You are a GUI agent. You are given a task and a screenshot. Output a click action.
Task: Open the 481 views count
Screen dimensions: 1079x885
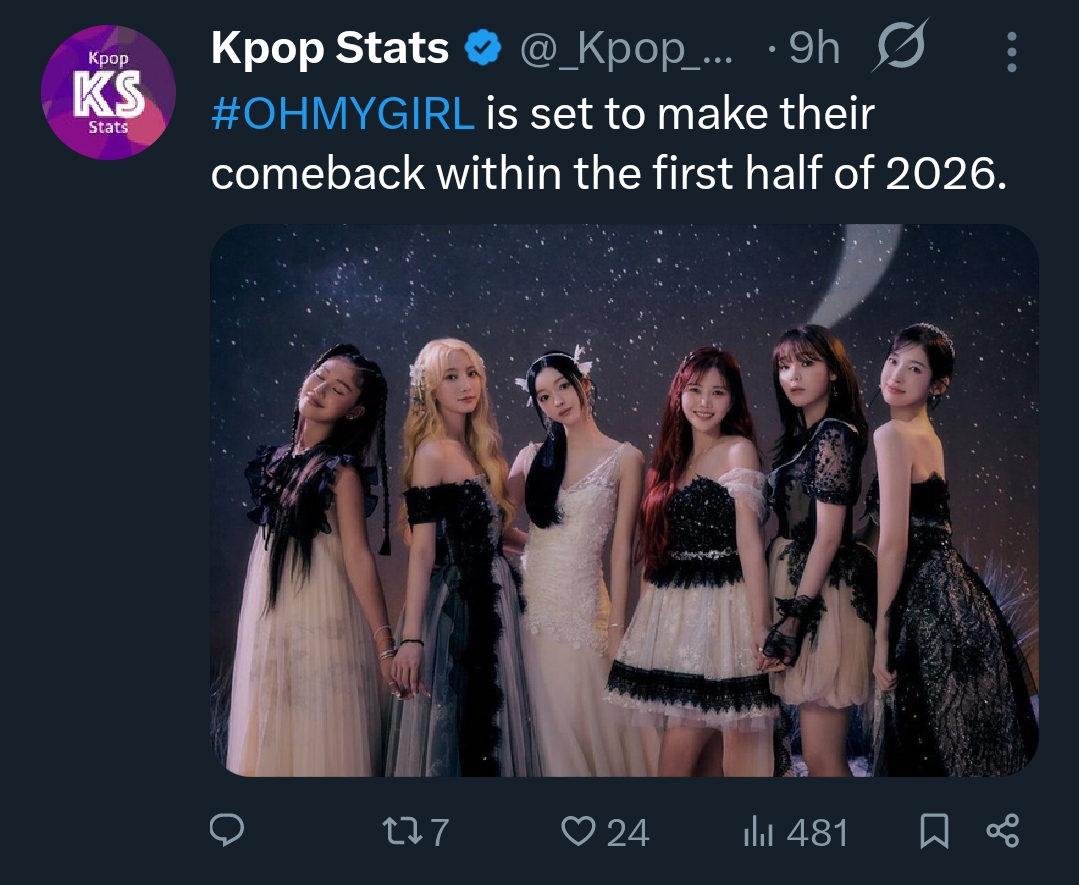[x=817, y=832]
